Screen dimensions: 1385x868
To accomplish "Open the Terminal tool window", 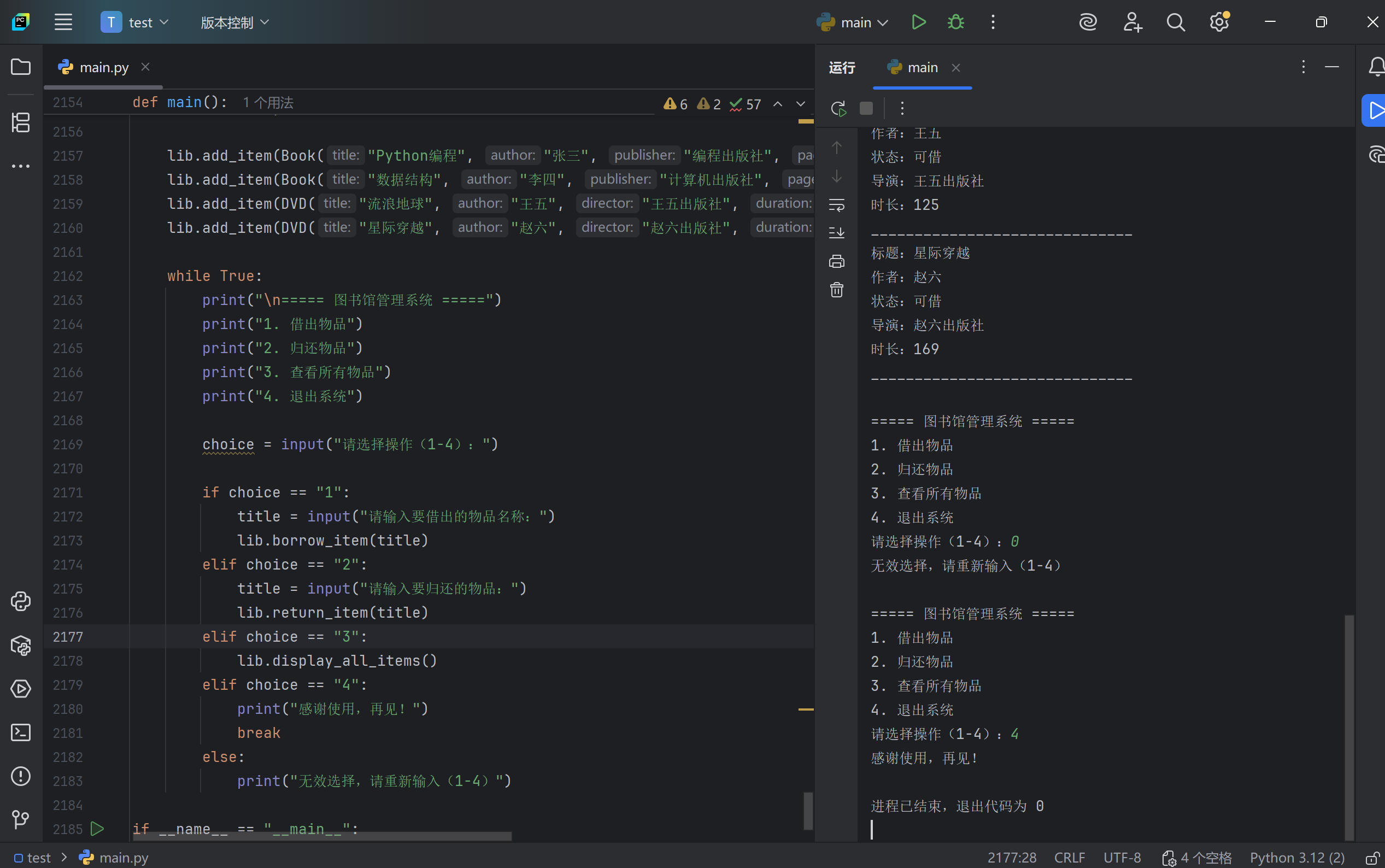I will click(x=21, y=732).
